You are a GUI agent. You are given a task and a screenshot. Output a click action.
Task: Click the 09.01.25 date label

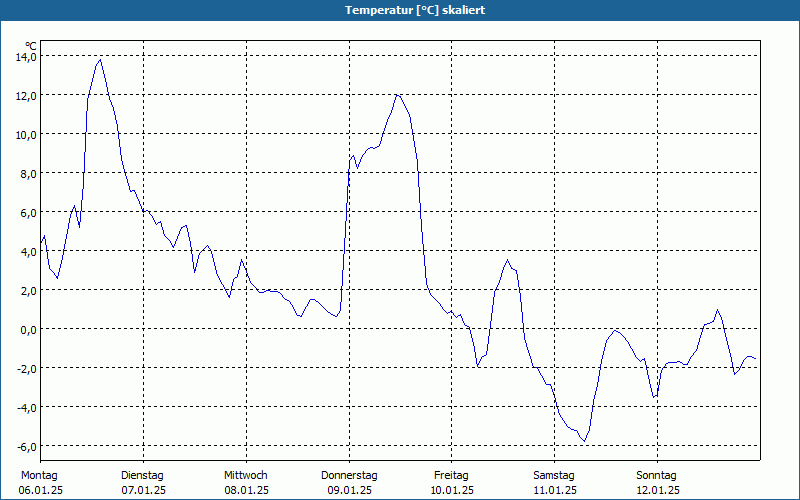tap(349, 490)
